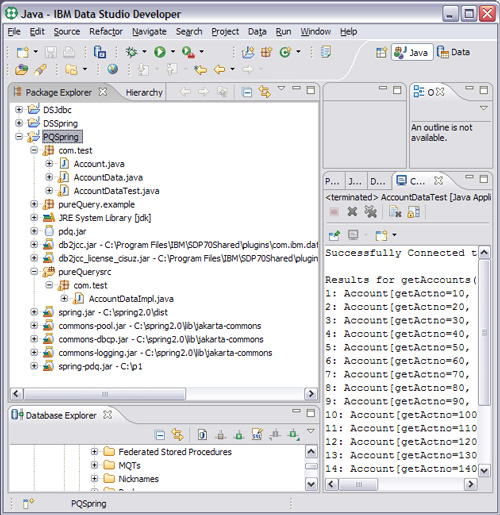Open the Package Explorer view menu triangle
The image size is (500, 515).
tap(281, 88)
